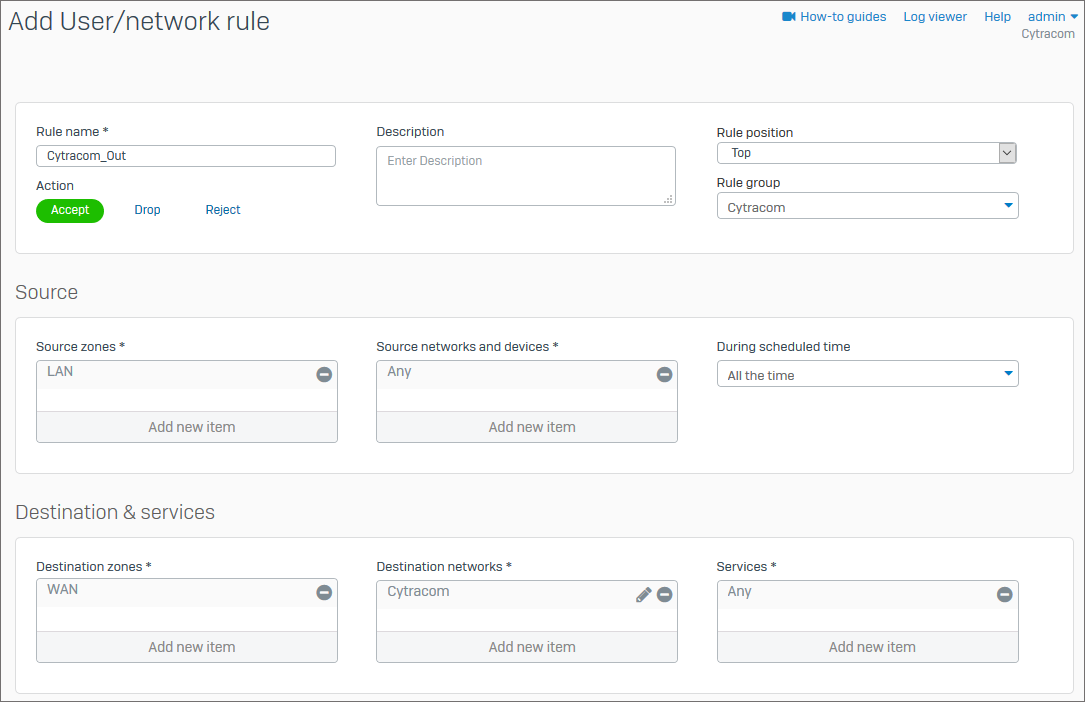1085x702 pixels.
Task: Open the Log viewer
Action: [935, 17]
